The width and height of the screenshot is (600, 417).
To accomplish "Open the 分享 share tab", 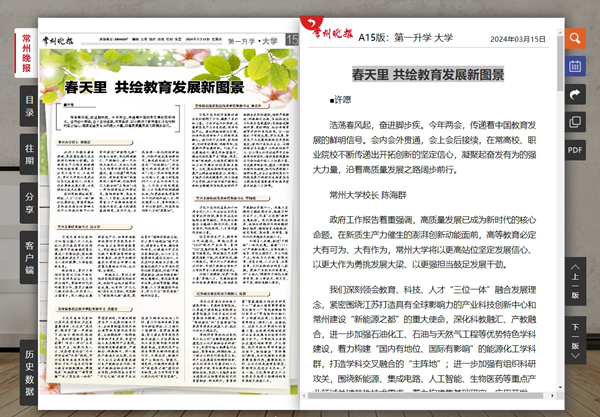I will click(29, 203).
